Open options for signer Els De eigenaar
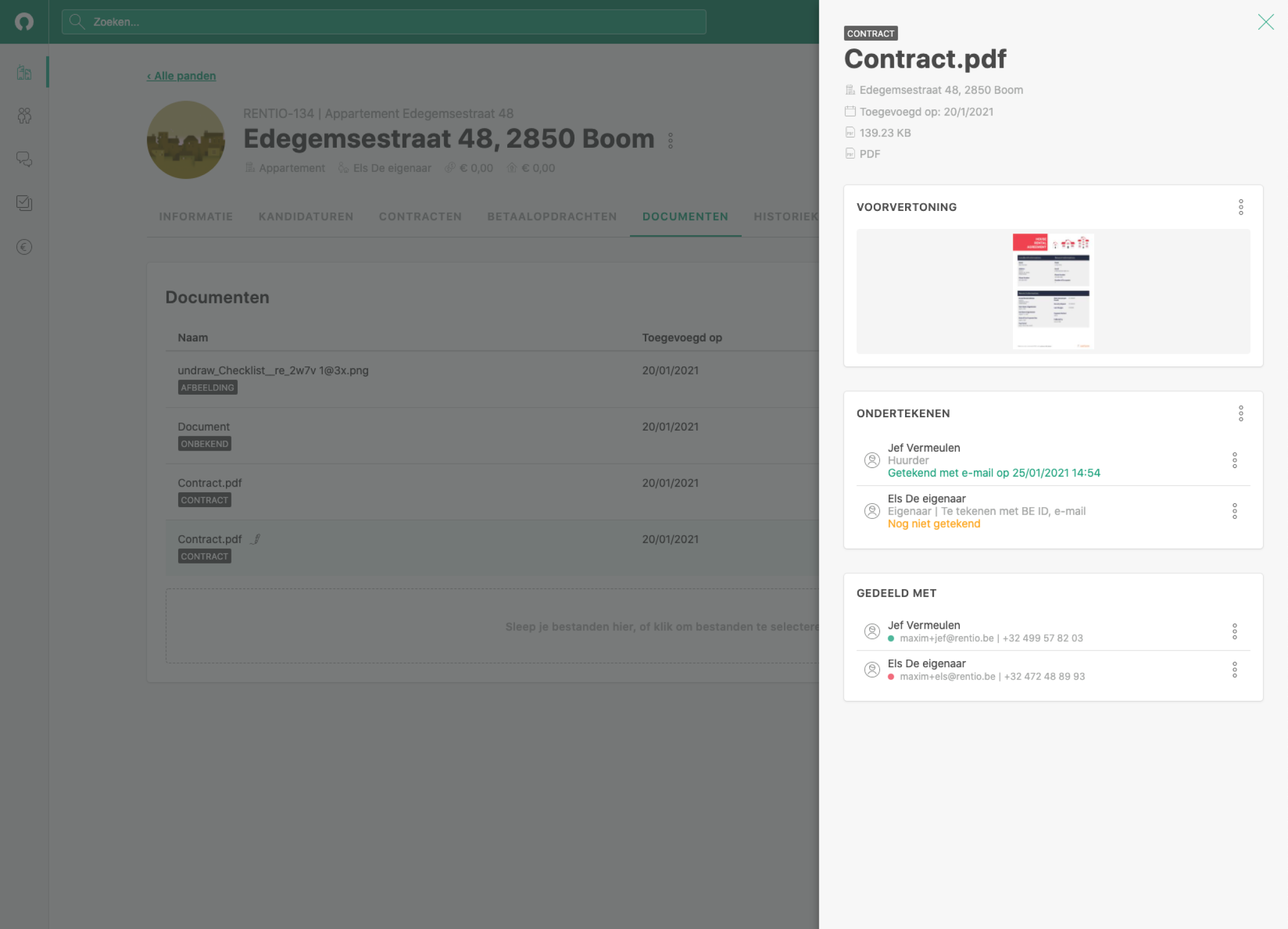 (x=1234, y=511)
